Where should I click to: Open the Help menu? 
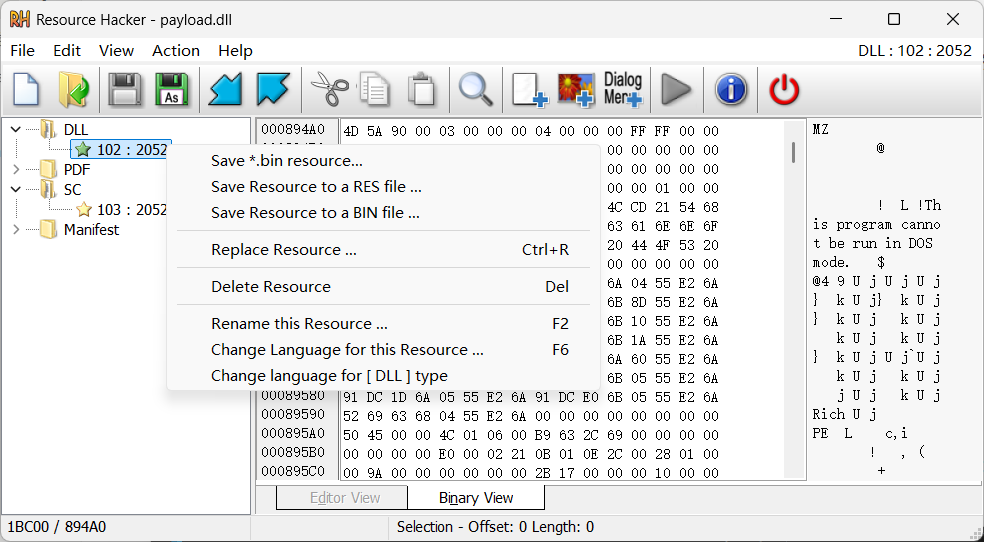point(235,51)
